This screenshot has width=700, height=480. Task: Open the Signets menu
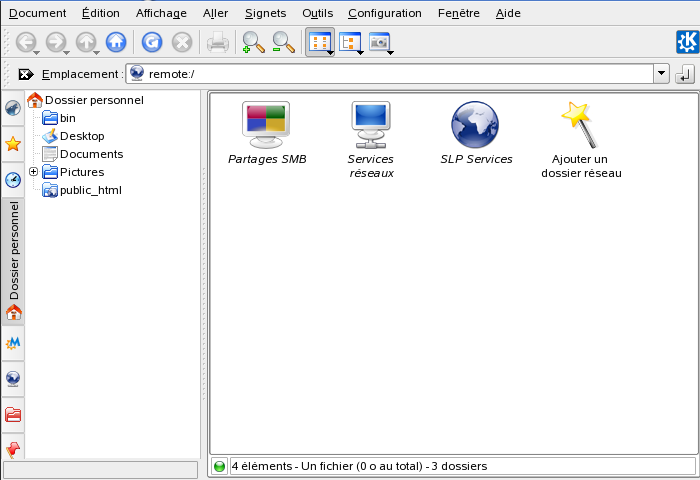click(264, 13)
